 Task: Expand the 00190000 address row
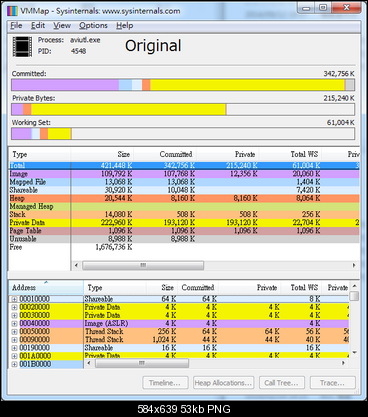point(14,348)
